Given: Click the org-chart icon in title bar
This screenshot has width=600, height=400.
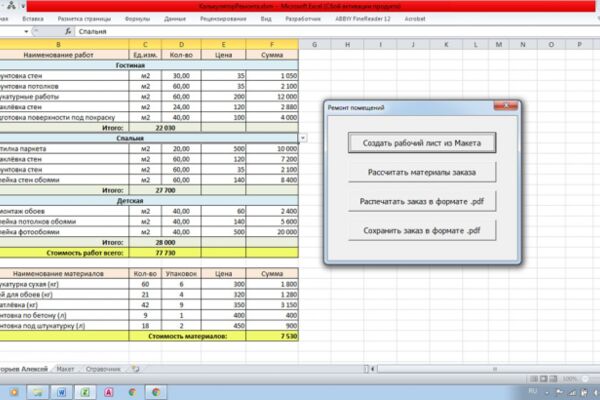Looking at the screenshot, I should (11, 5).
